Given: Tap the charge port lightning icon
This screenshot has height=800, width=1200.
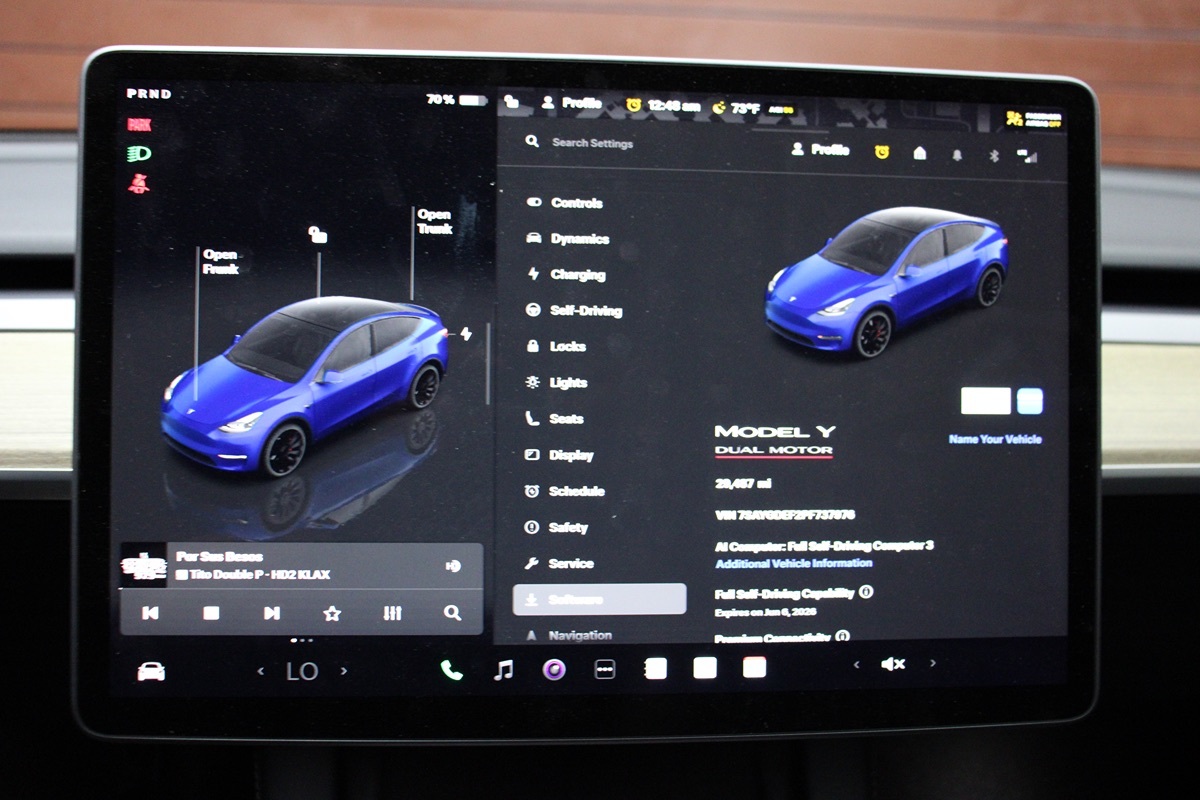Looking at the screenshot, I should pos(466,334).
